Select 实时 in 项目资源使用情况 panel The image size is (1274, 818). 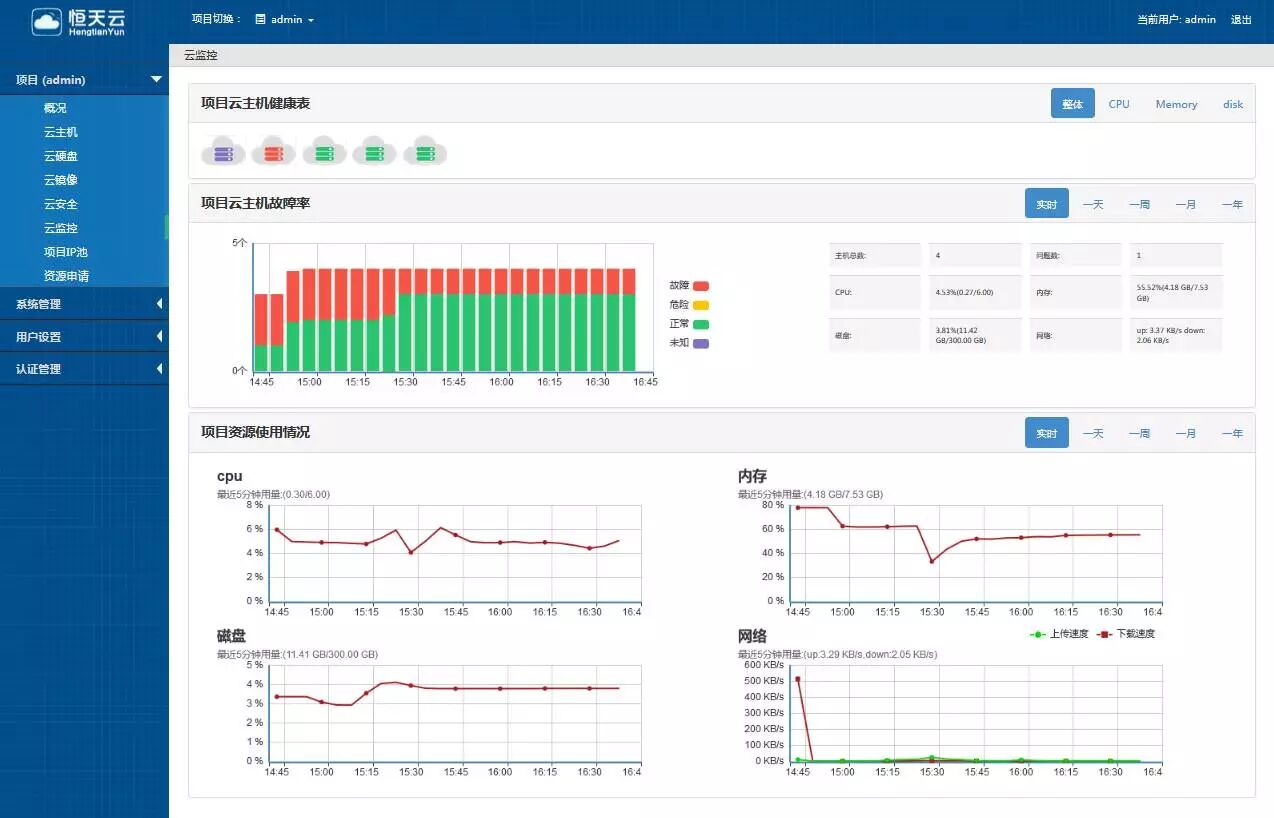coord(1047,432)
